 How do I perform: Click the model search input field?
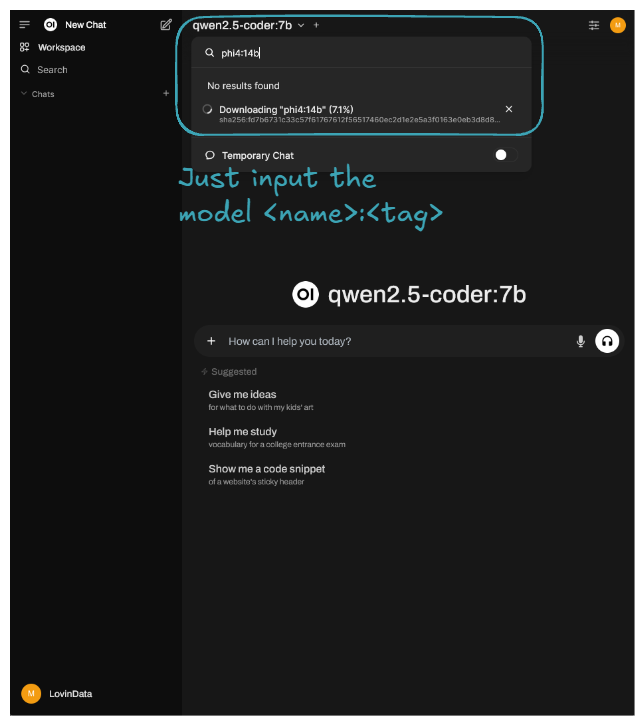(360, 53)
